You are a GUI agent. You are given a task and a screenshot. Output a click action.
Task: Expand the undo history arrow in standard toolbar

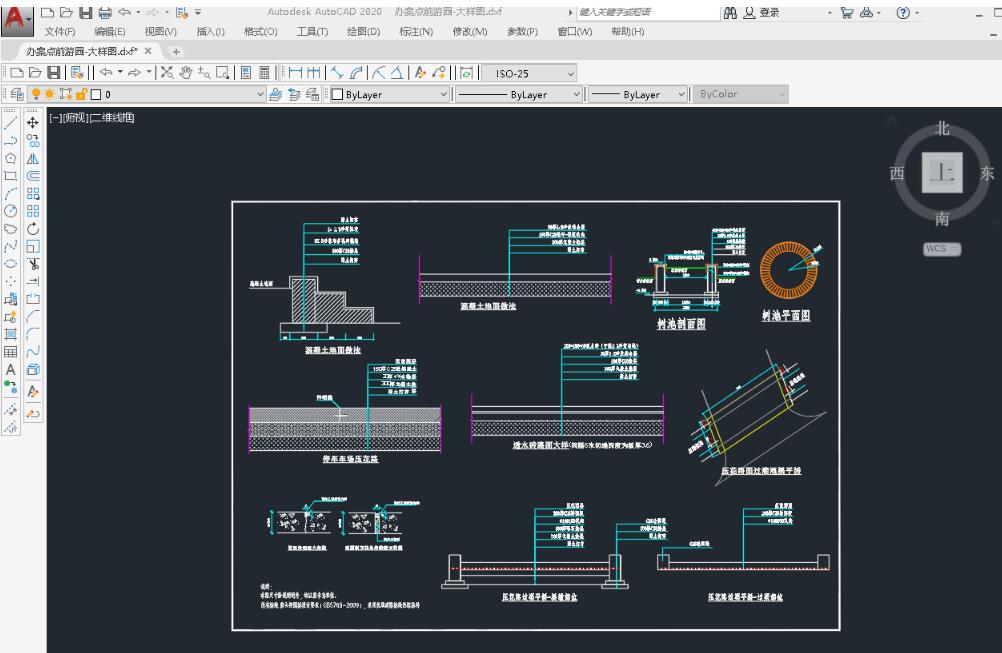pos(119,72)
